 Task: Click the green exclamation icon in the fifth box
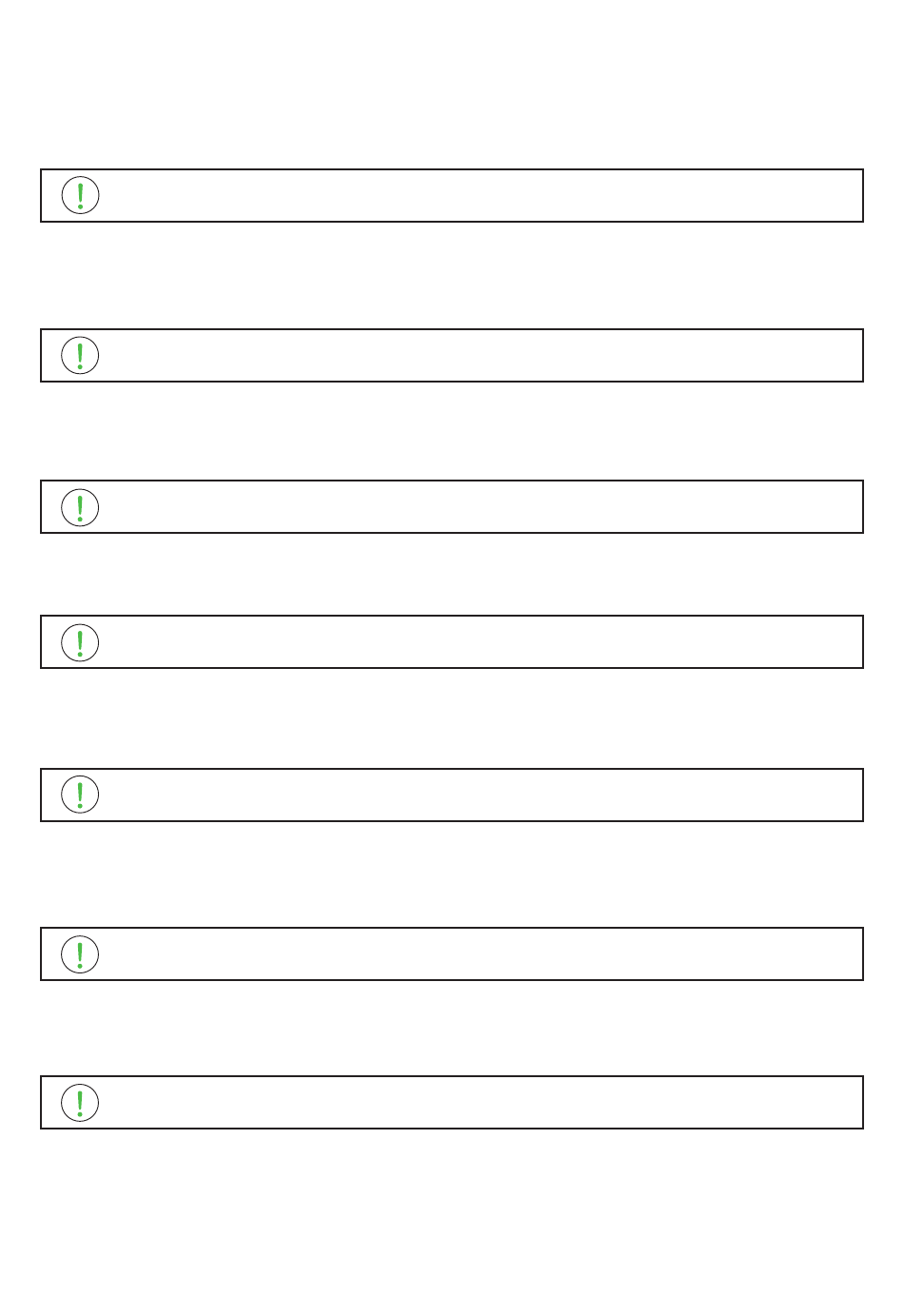coord(80,795)
